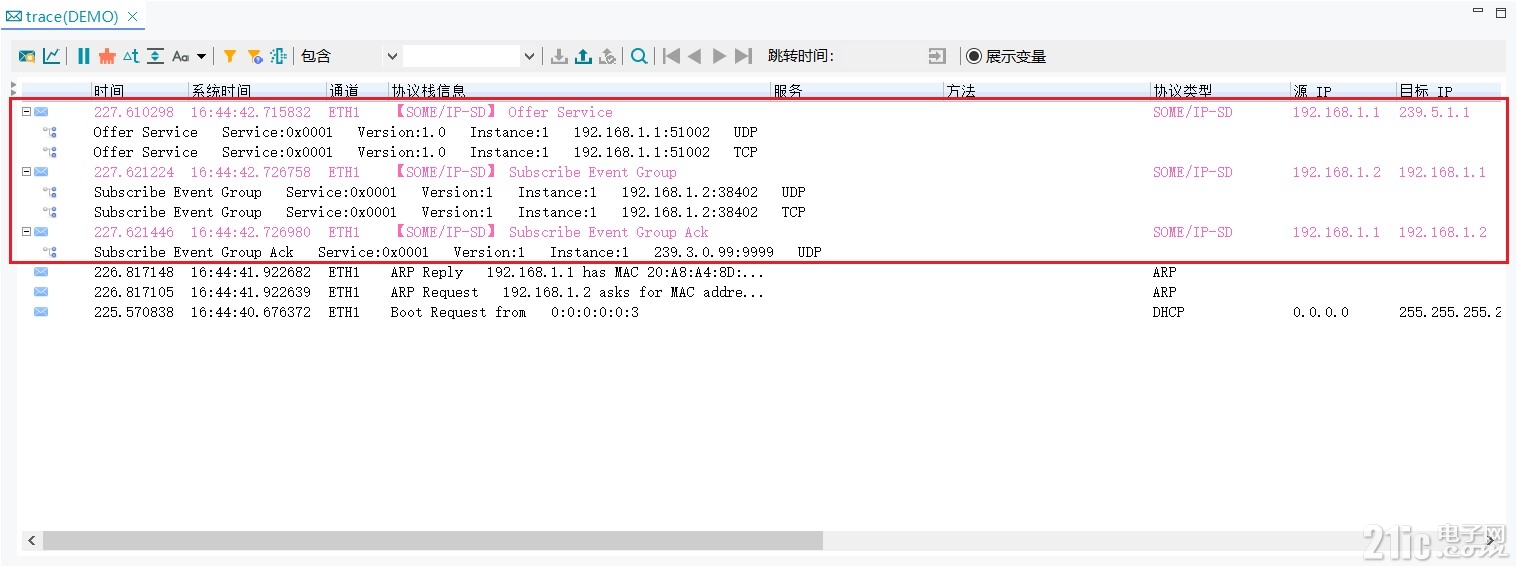This screenshot has height=567, width=1517.
Task: Click the yellow filter funnel icon
Action: (230, 56)
